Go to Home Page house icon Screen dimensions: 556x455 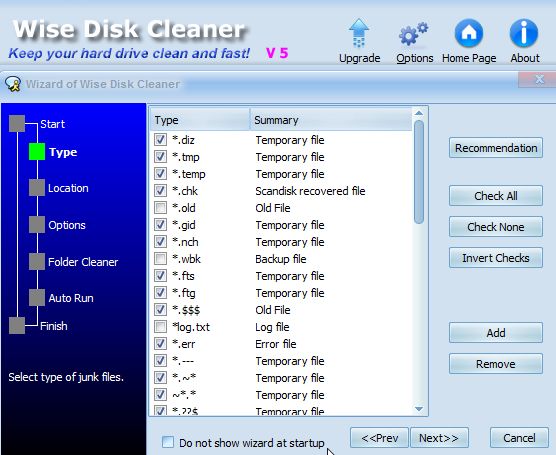pyautogui.click(x=469, y=33)
